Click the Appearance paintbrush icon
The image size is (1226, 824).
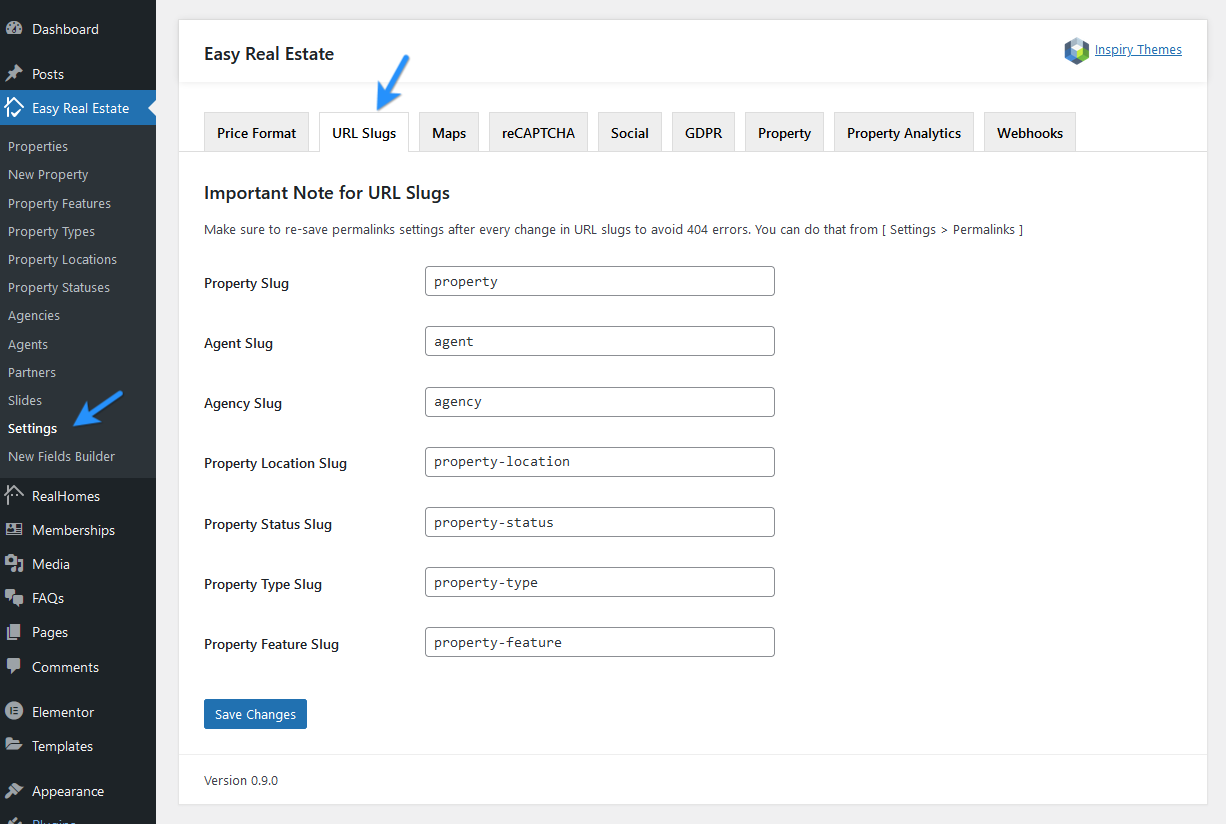coord(14,791)
